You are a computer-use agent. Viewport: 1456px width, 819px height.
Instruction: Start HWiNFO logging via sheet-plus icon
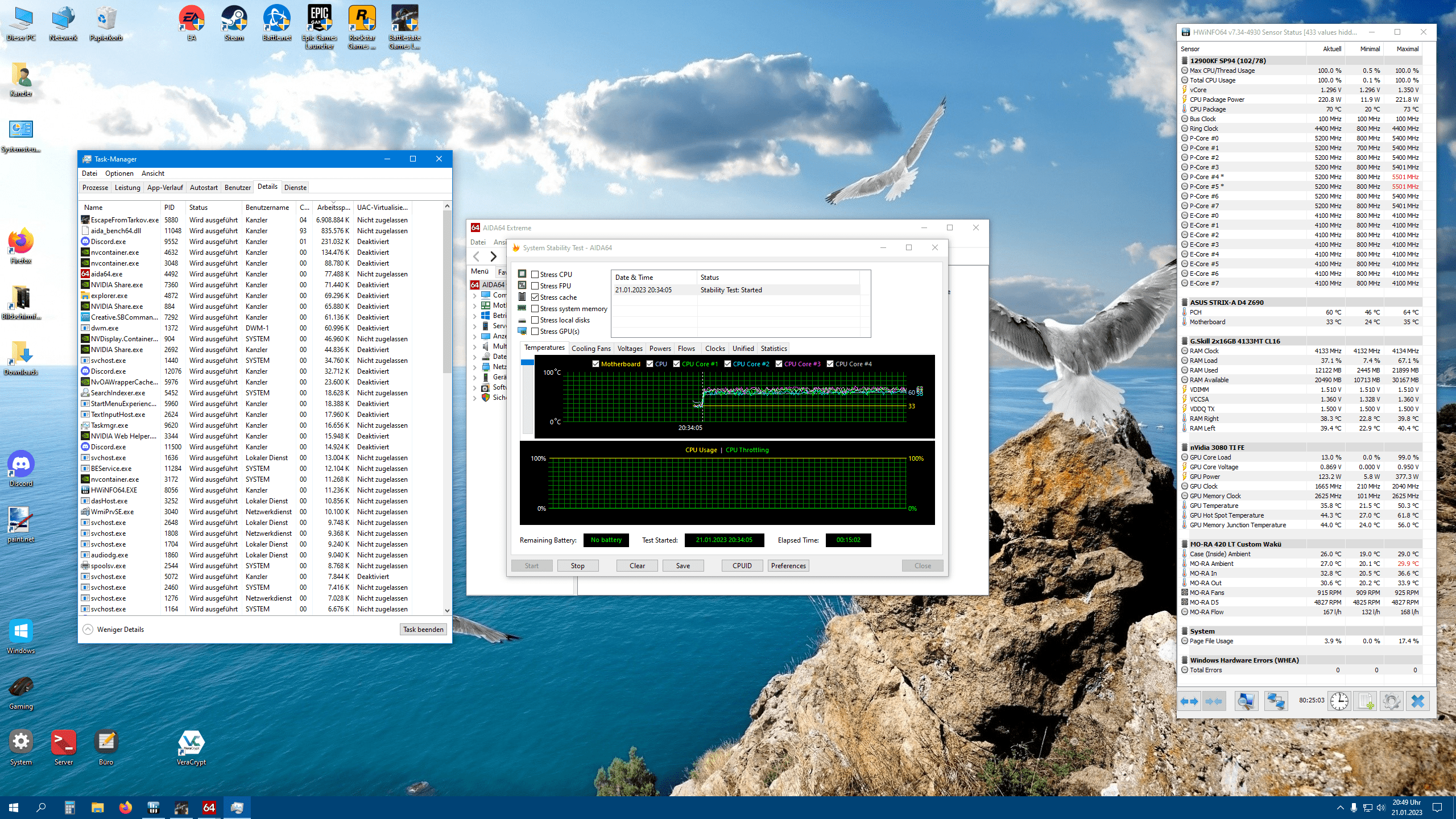click(1366, 701)
